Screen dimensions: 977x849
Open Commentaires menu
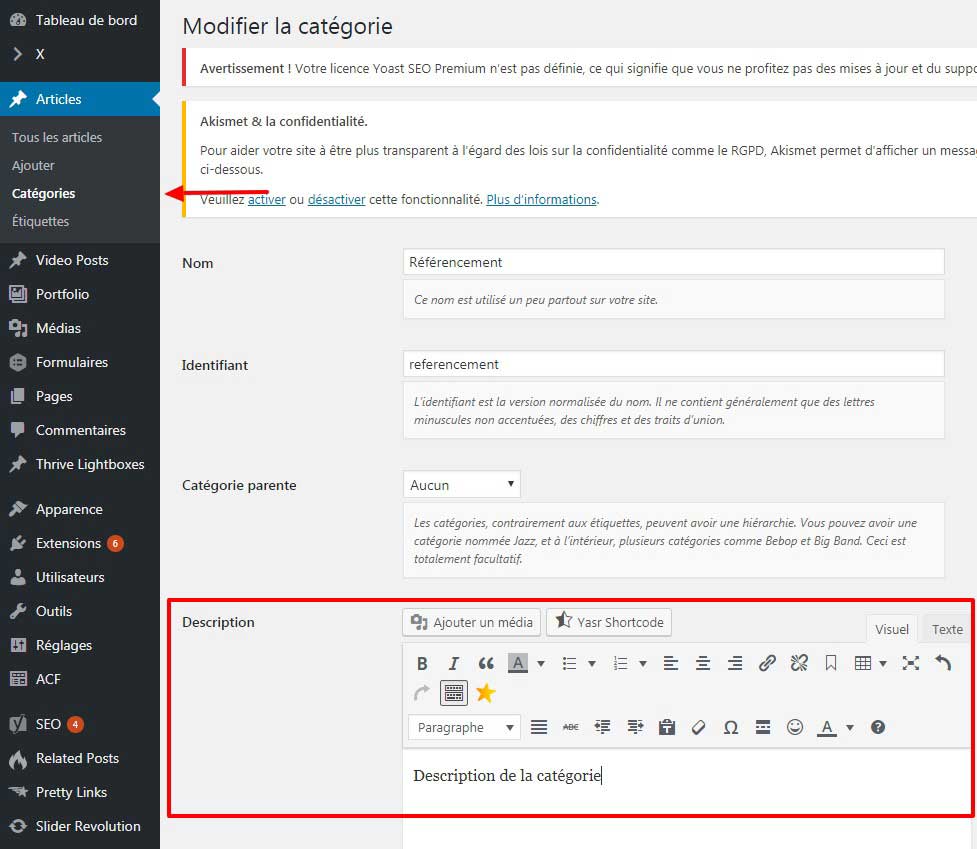pos(80,430)
